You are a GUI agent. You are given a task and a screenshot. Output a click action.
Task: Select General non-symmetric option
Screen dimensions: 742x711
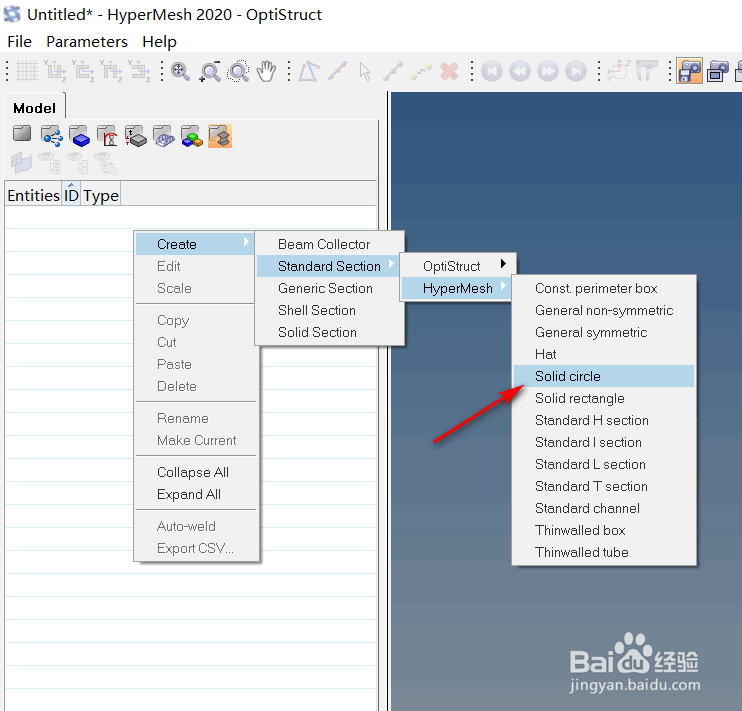tap(604, 310)
